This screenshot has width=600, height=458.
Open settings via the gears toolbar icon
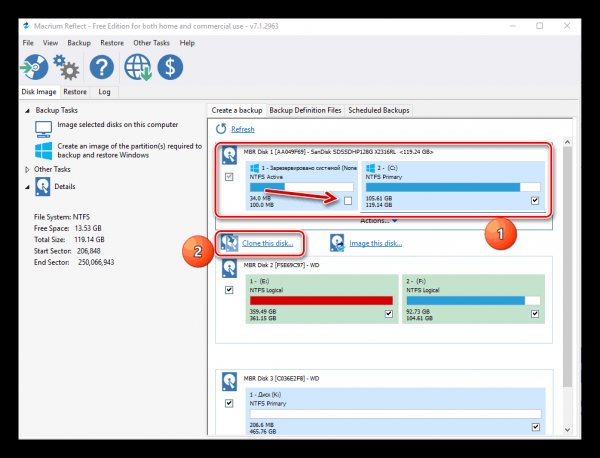pyautogui.click(x=66, y=67)
